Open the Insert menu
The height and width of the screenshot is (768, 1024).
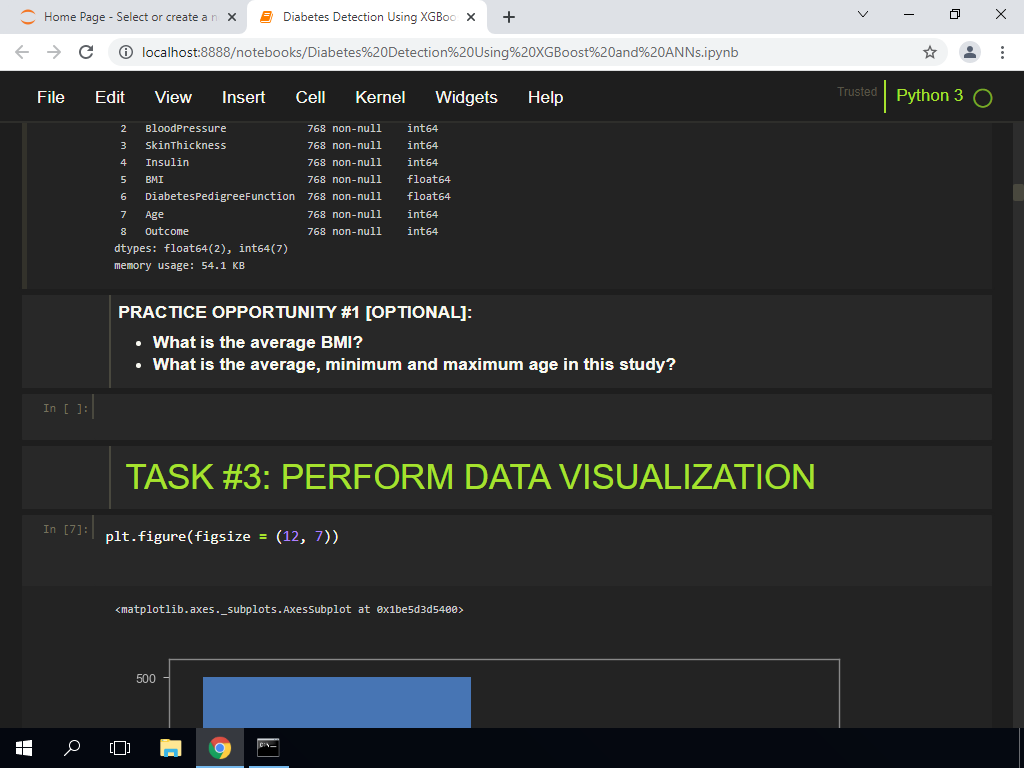point(244,97)
